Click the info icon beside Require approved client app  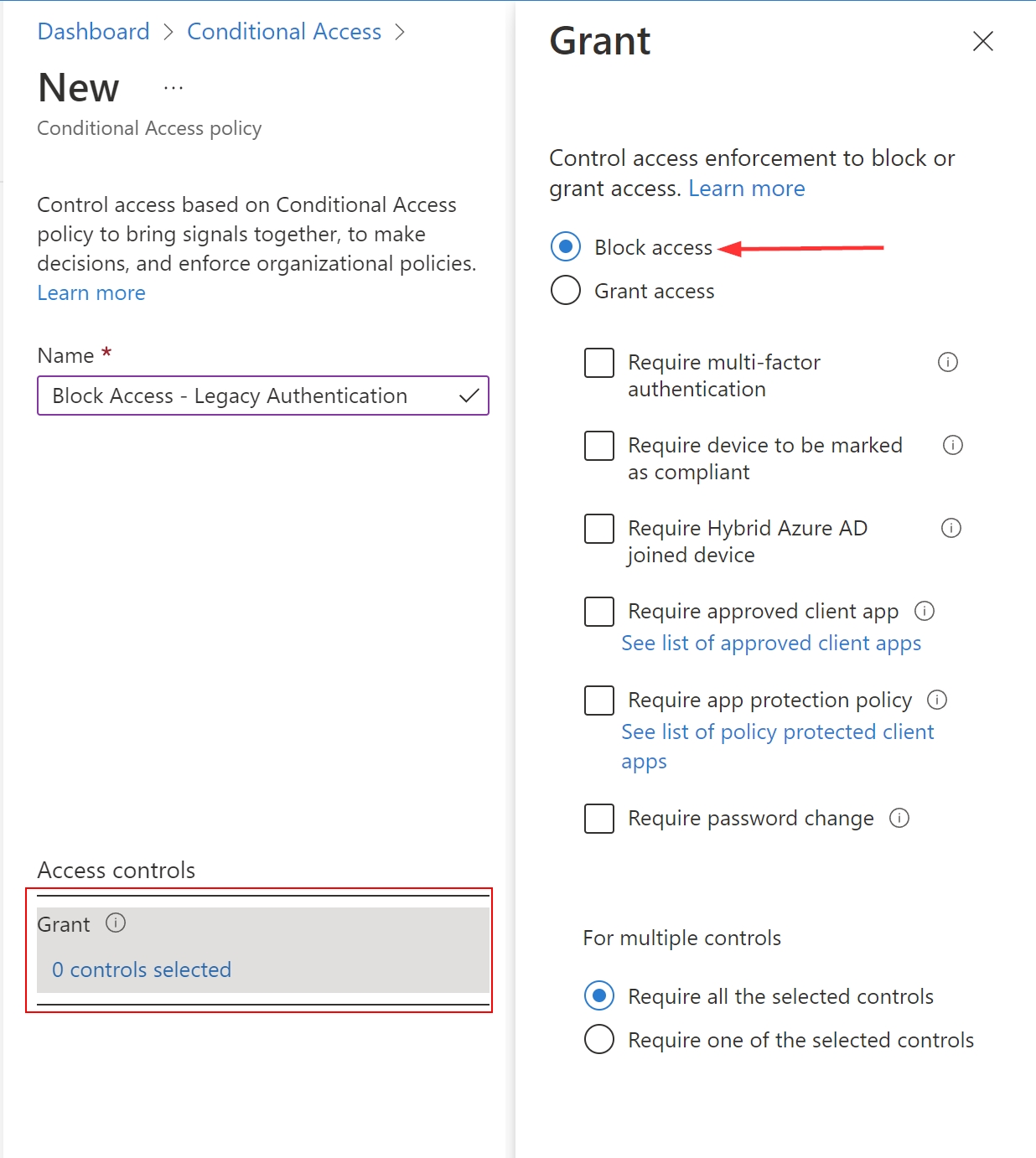tap(925, 612)
